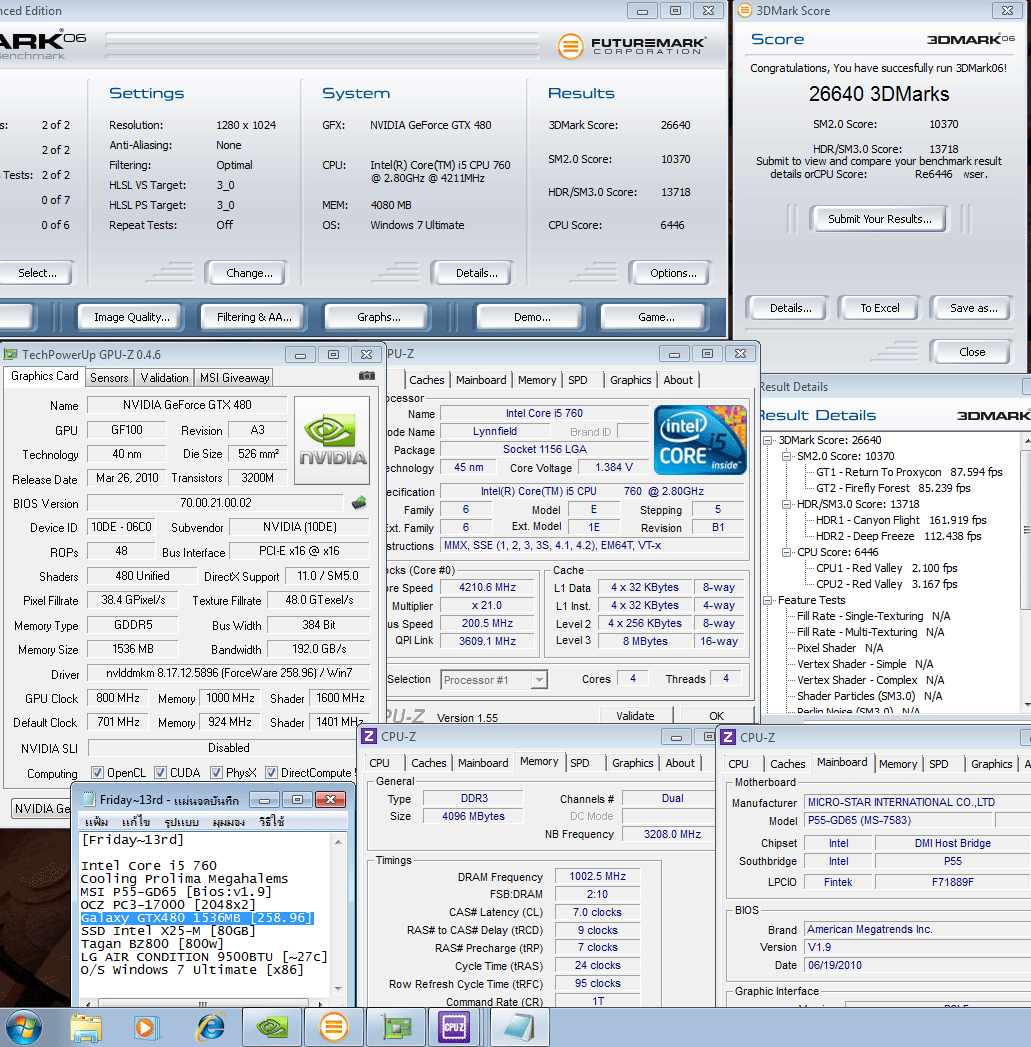Collapse the SM2.0 Score tree node
Screen dimensions: 1031x1047
tap(786, 456)
